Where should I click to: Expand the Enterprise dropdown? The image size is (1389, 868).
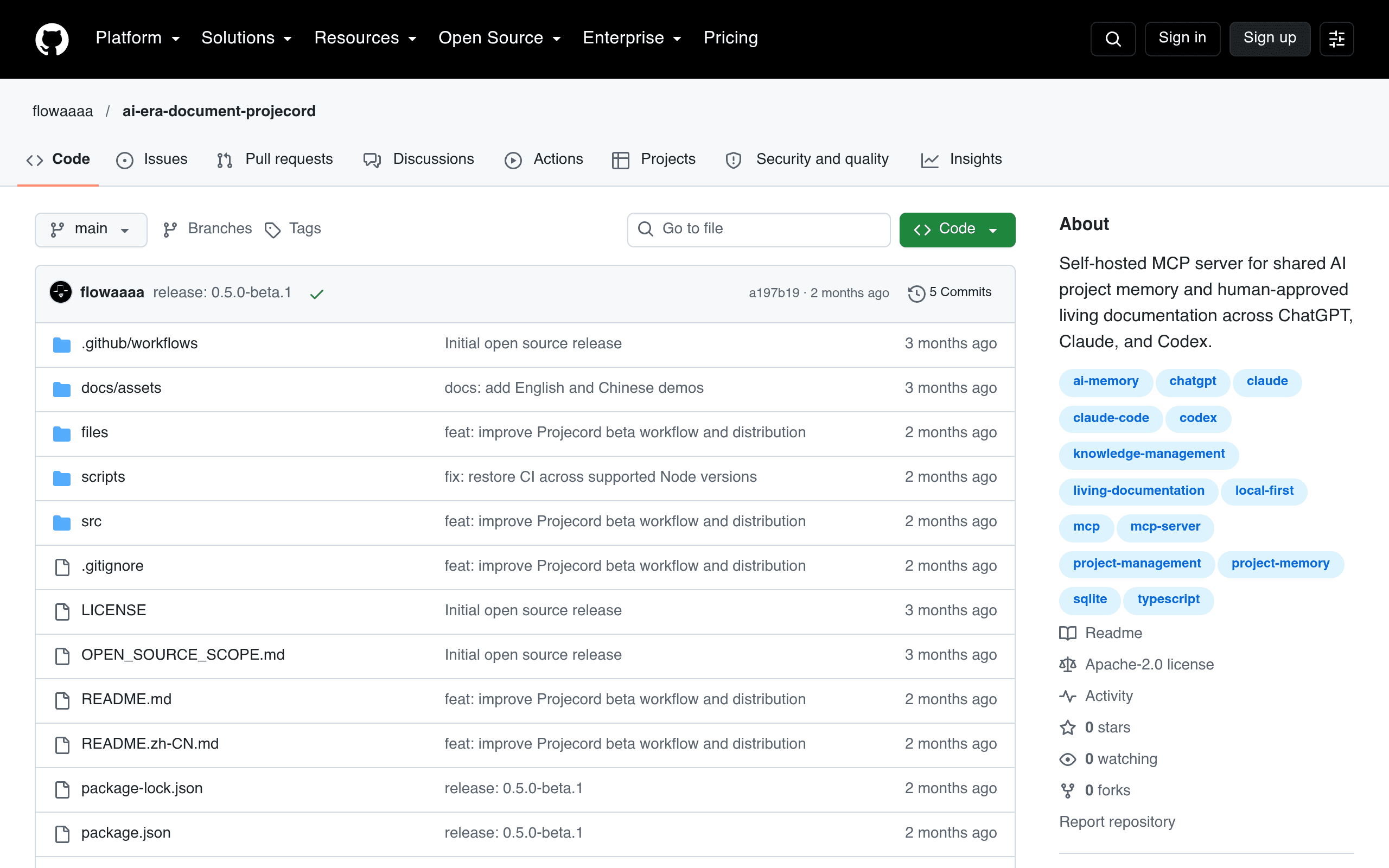pyautogui.click(x=632, y=38)
